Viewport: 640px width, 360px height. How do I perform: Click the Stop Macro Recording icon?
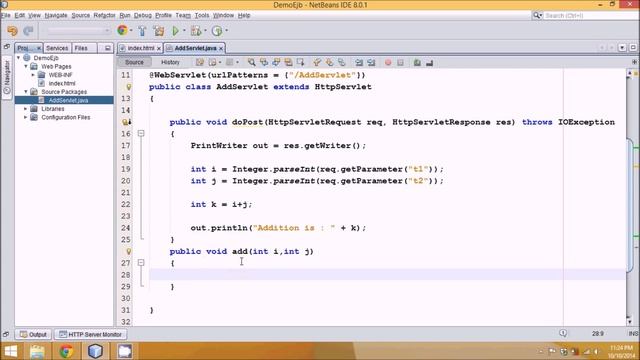(400, 62)
